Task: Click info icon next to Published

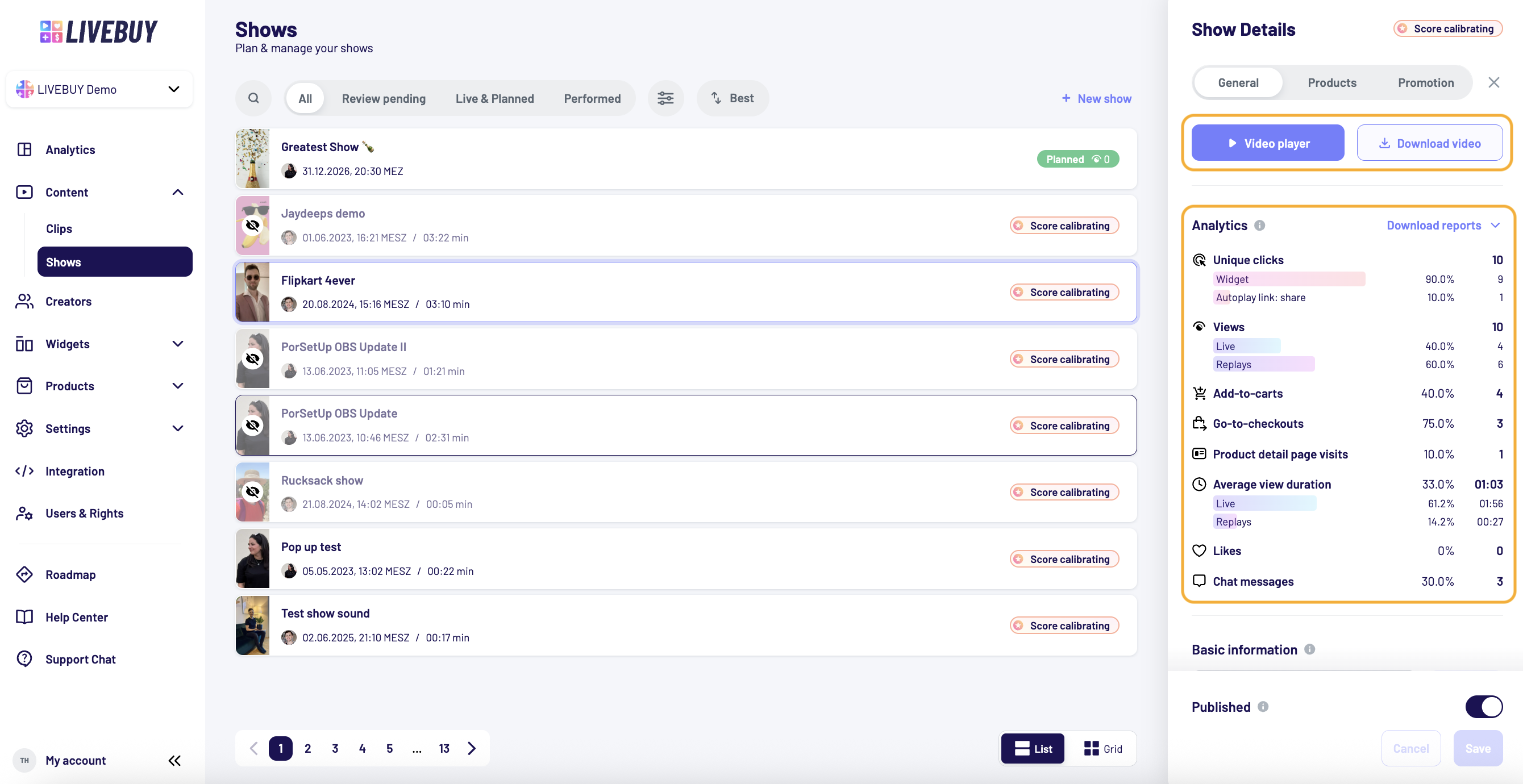Action: pyautogui.click(x=1263, y=707)
